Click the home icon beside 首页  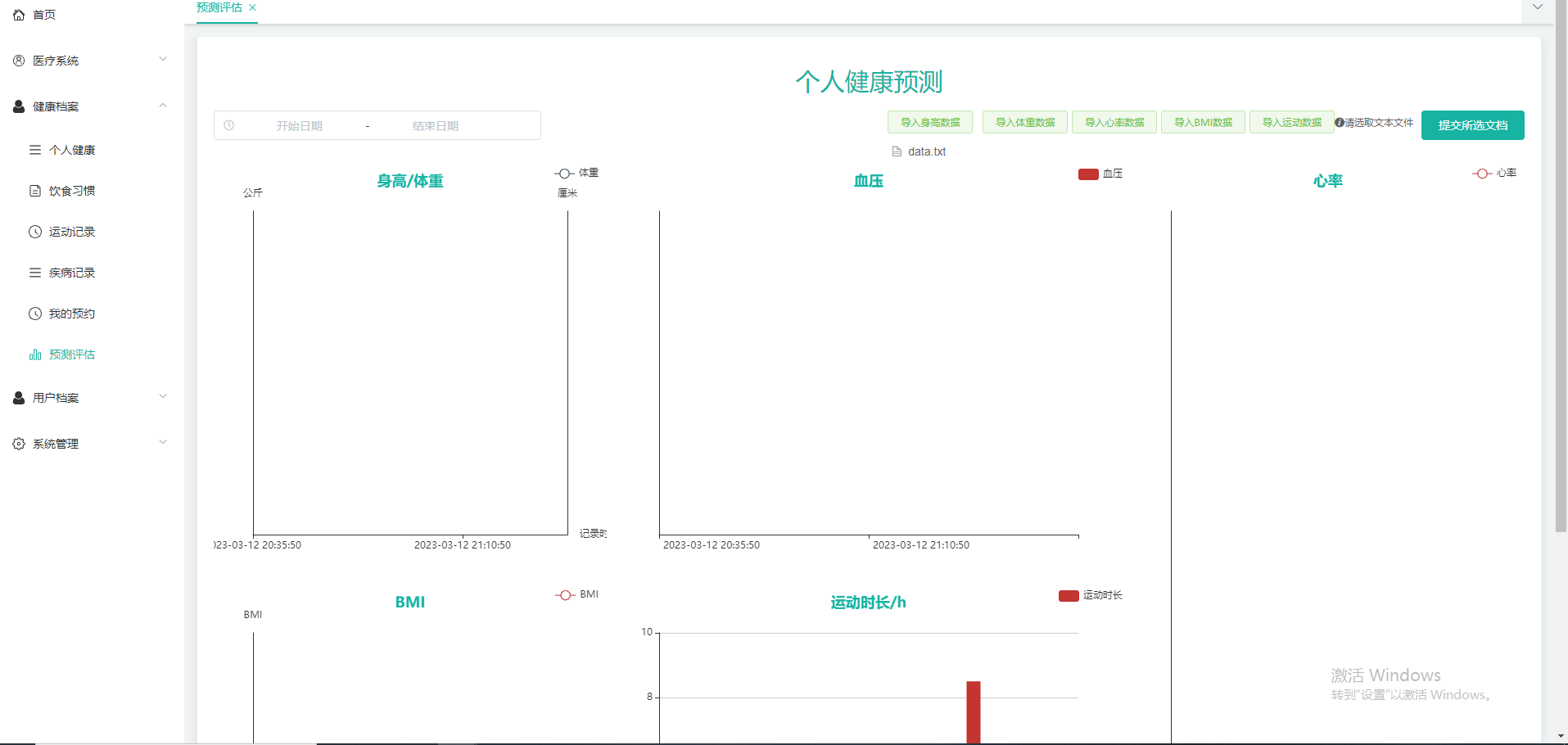[19, 15]
